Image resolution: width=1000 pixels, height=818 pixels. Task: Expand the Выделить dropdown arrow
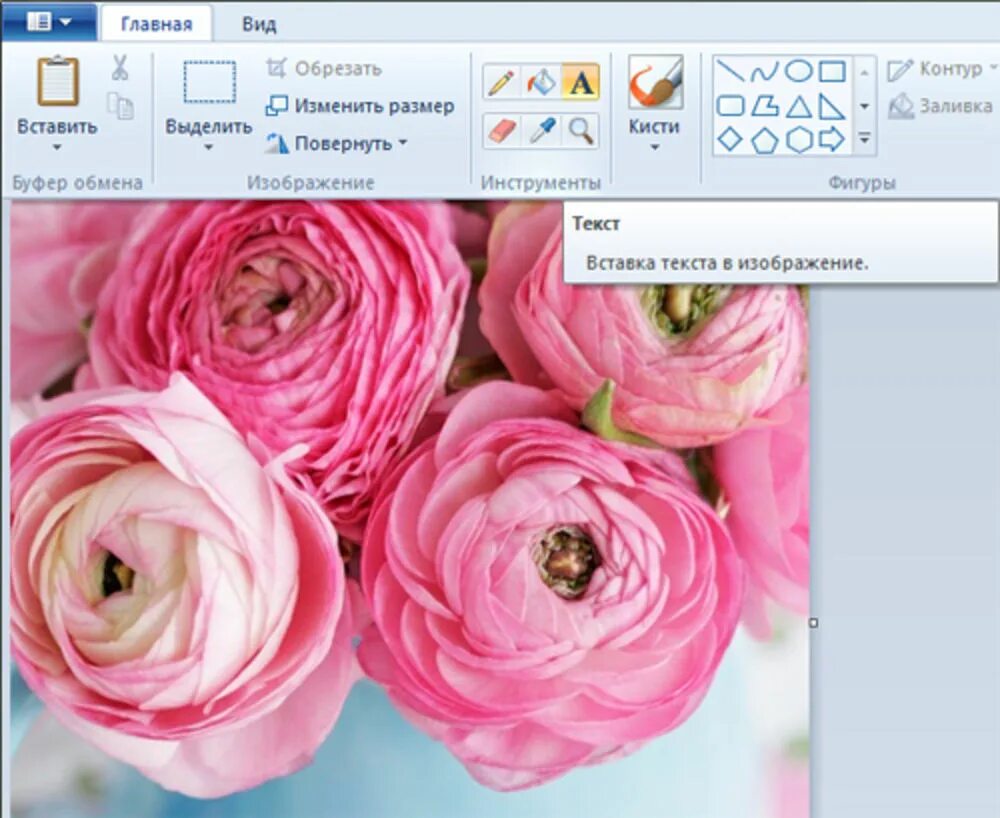[208, 147]
